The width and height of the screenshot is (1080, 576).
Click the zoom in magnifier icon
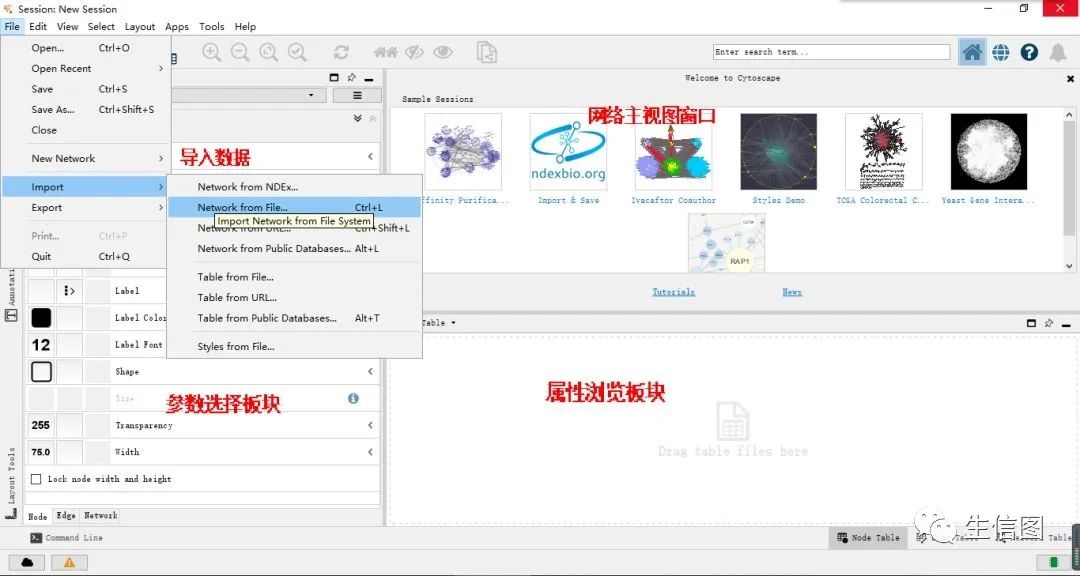pyautogui.click(x=211, y=52)
